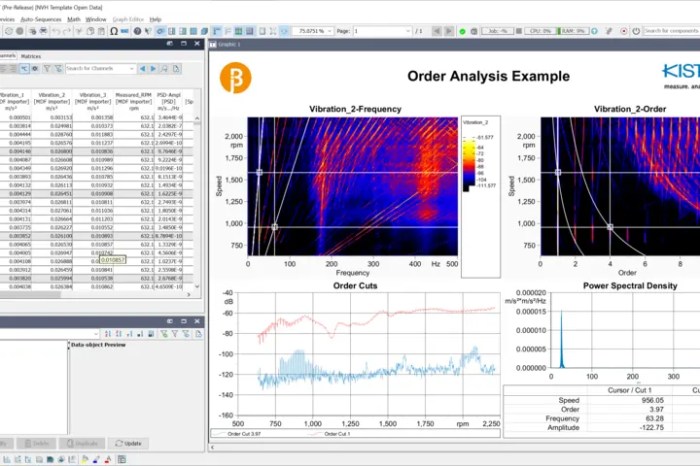This screenshot has height=466, width=700.
Task: Click the CPU usage indicator
Action: 540,31
